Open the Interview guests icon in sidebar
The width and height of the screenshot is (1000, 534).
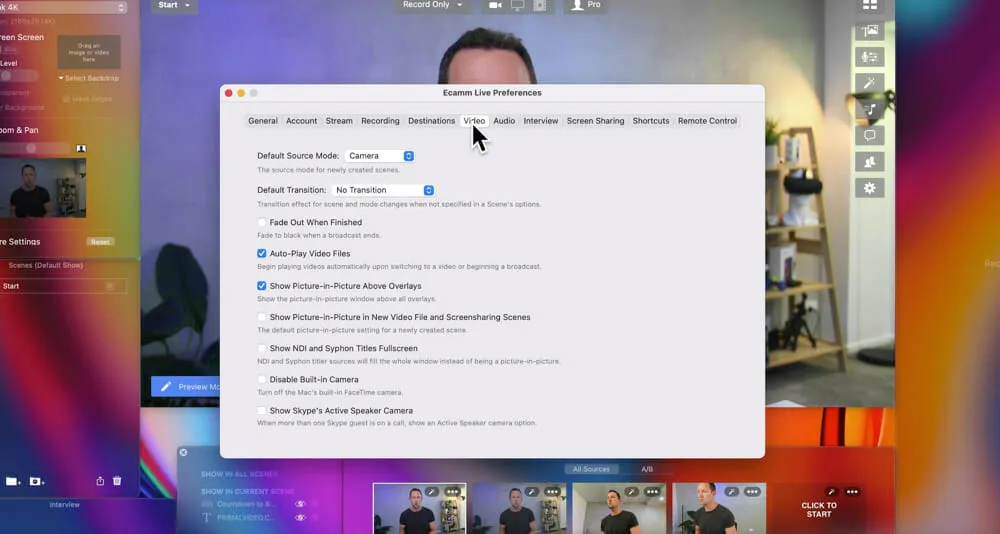[869, 161]
